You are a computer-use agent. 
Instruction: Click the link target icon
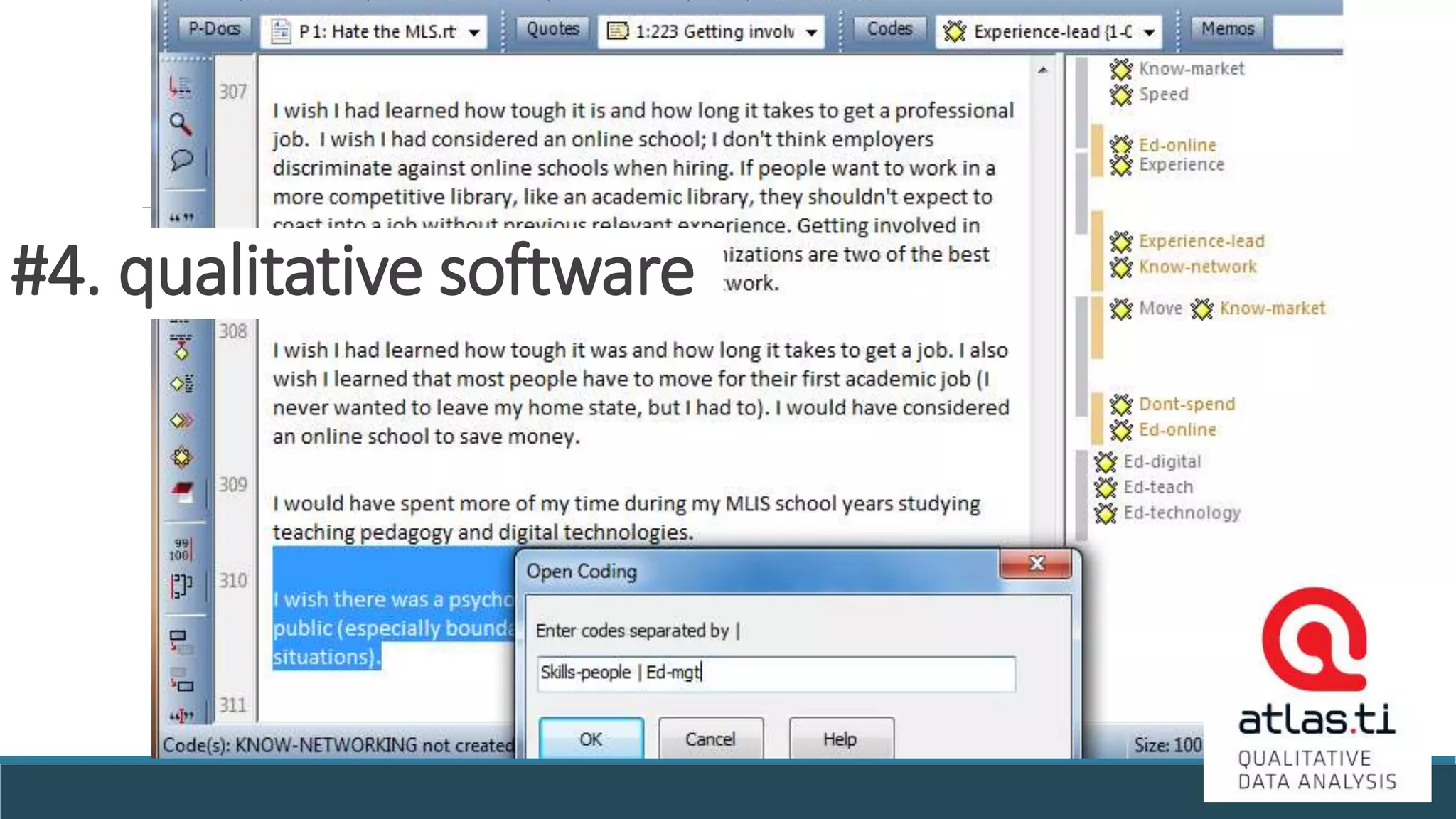(x=181, y=680)
